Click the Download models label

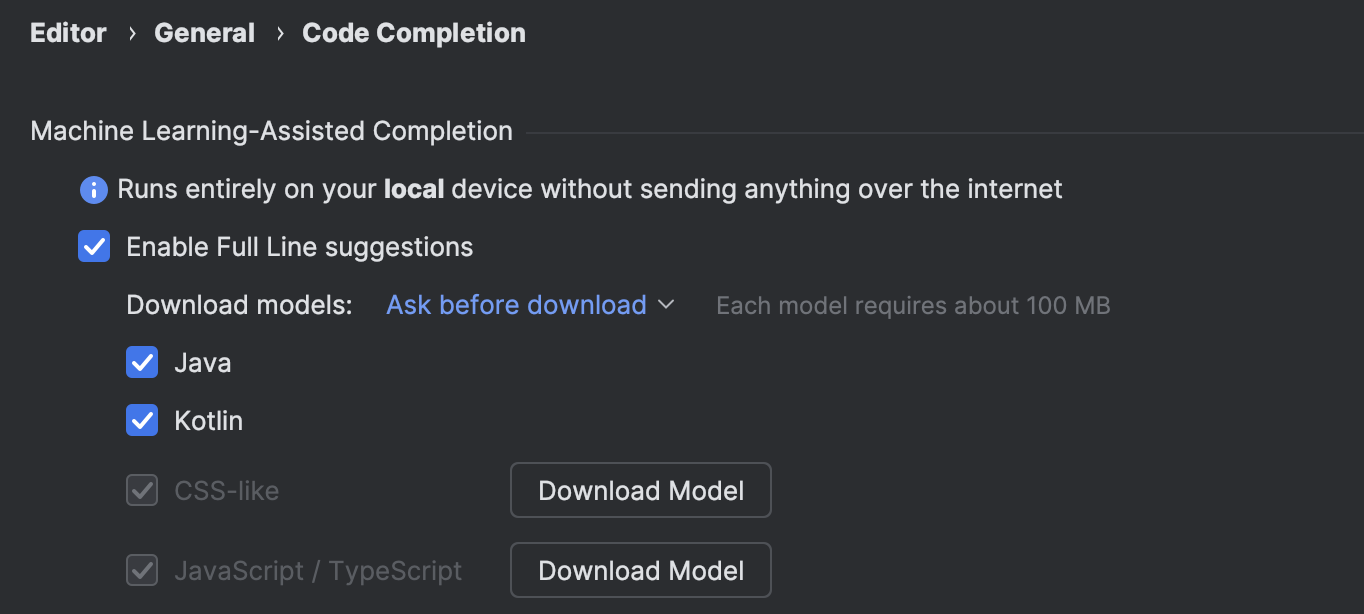(x=240, y=305)
